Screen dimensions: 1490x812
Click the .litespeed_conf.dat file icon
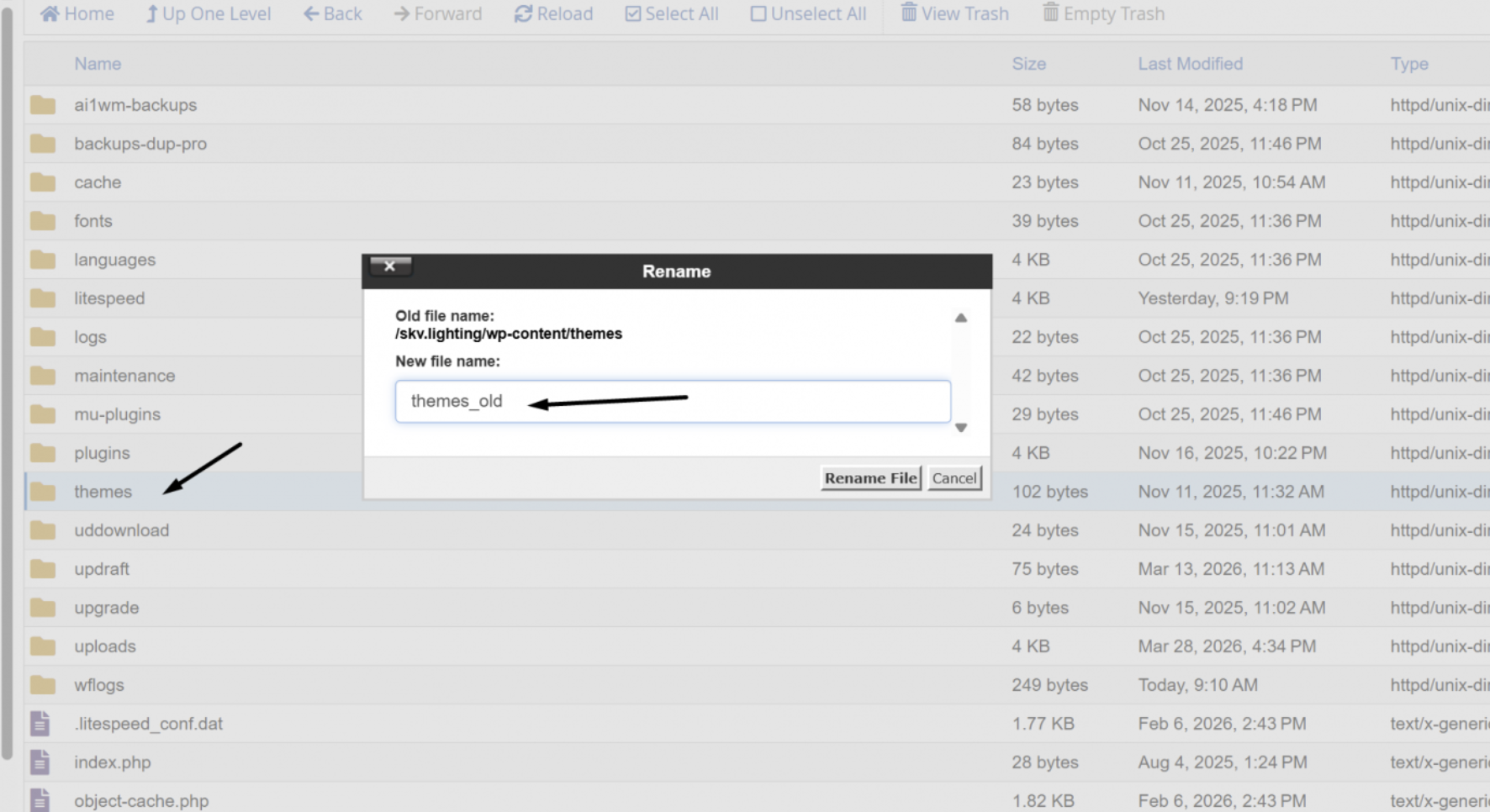[40, 724]
